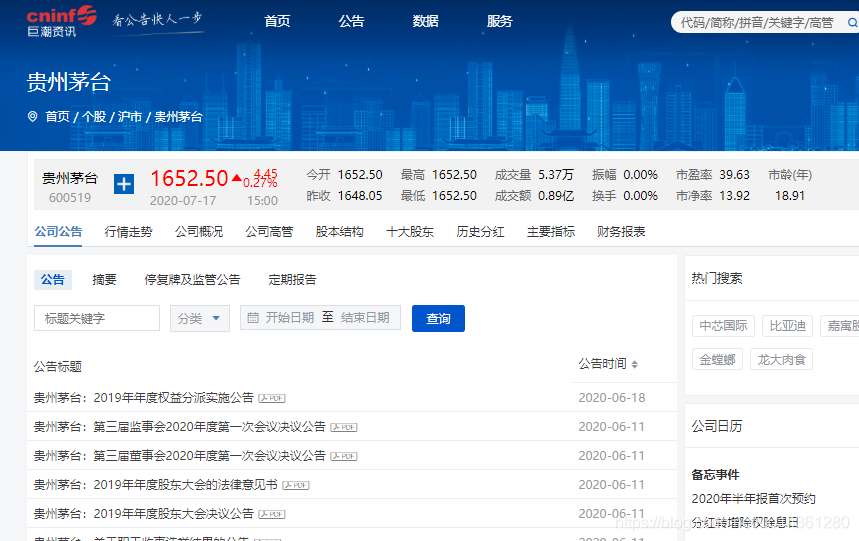The width and height of the screenshot is (859, 541).
Task: Open PDF icon for 2019年年度权益分派实施公告
Action: (x=272, y=398)
